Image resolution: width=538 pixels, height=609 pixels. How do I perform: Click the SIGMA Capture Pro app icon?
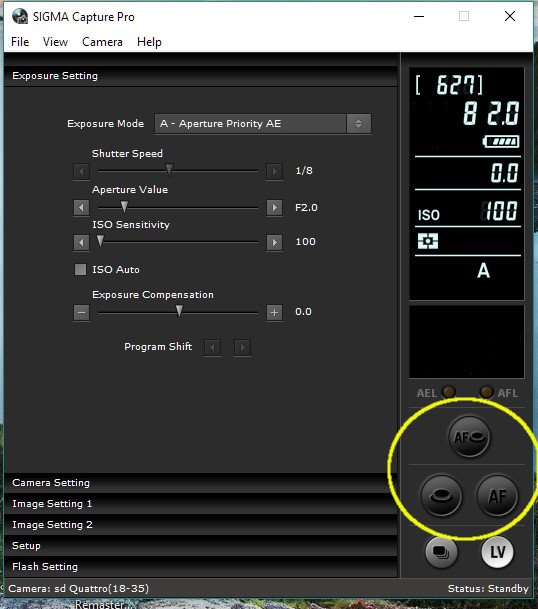click(x=20, y=17)
